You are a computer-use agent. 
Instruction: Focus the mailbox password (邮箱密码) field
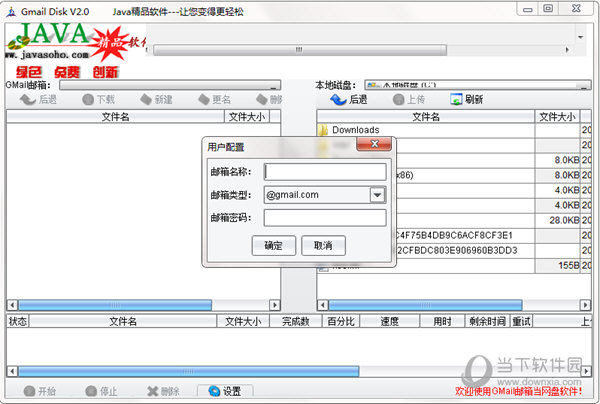point(325,217)
